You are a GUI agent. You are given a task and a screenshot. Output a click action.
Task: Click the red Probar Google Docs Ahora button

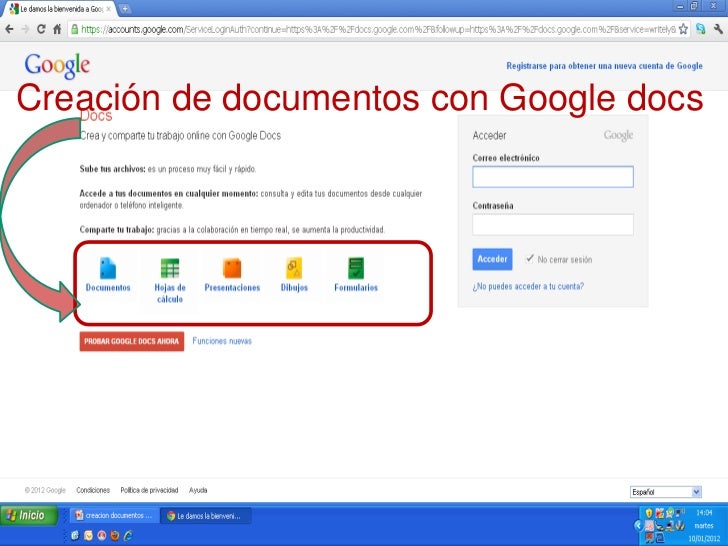[x=131, y=341]
